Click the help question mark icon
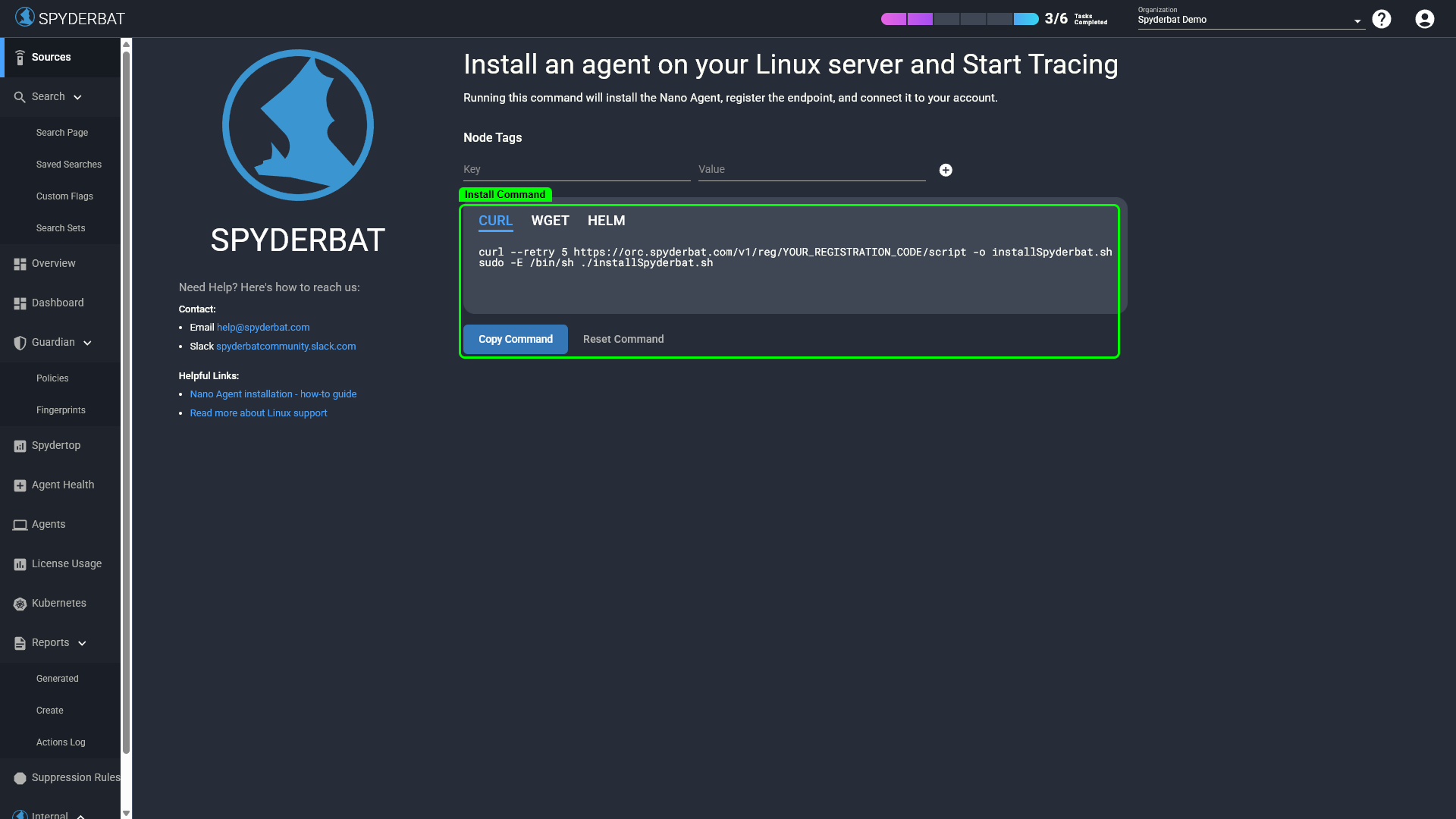Viewport: 1456px width, 819px height. point(1382,19)
